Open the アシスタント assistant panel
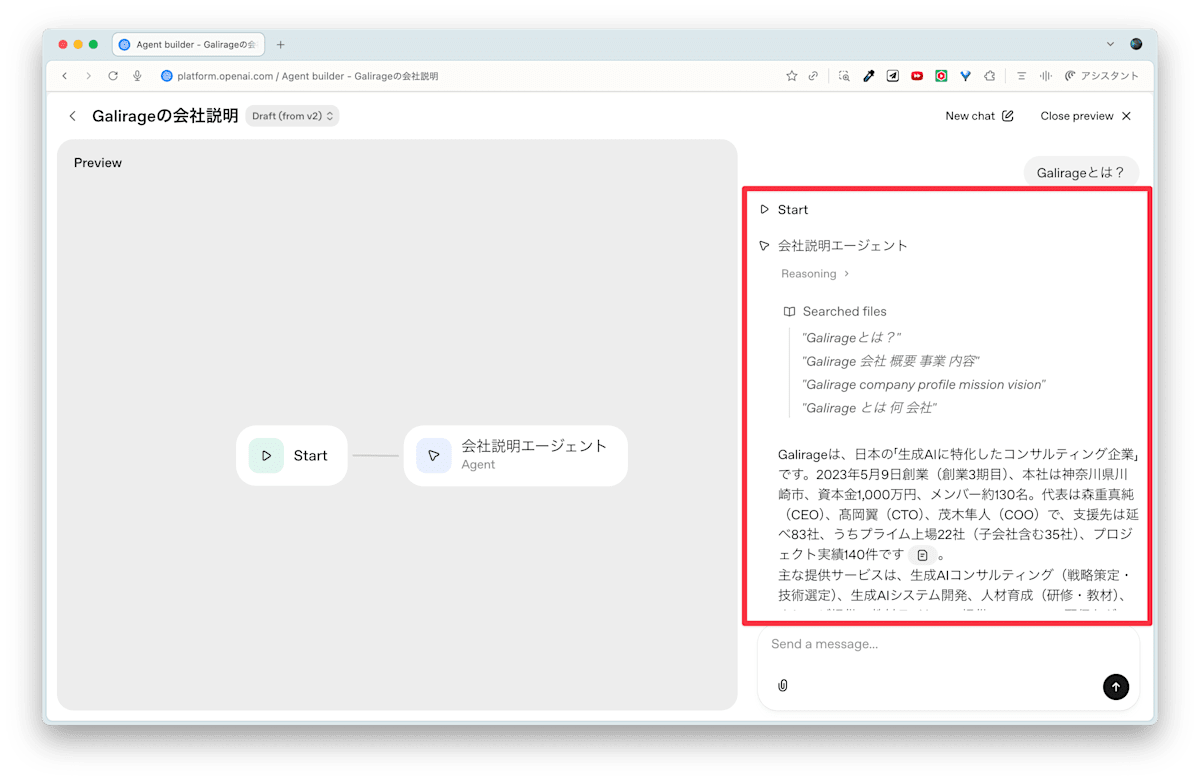The height and width of the screenshot is (781, 1200). tap(1102, 76)
